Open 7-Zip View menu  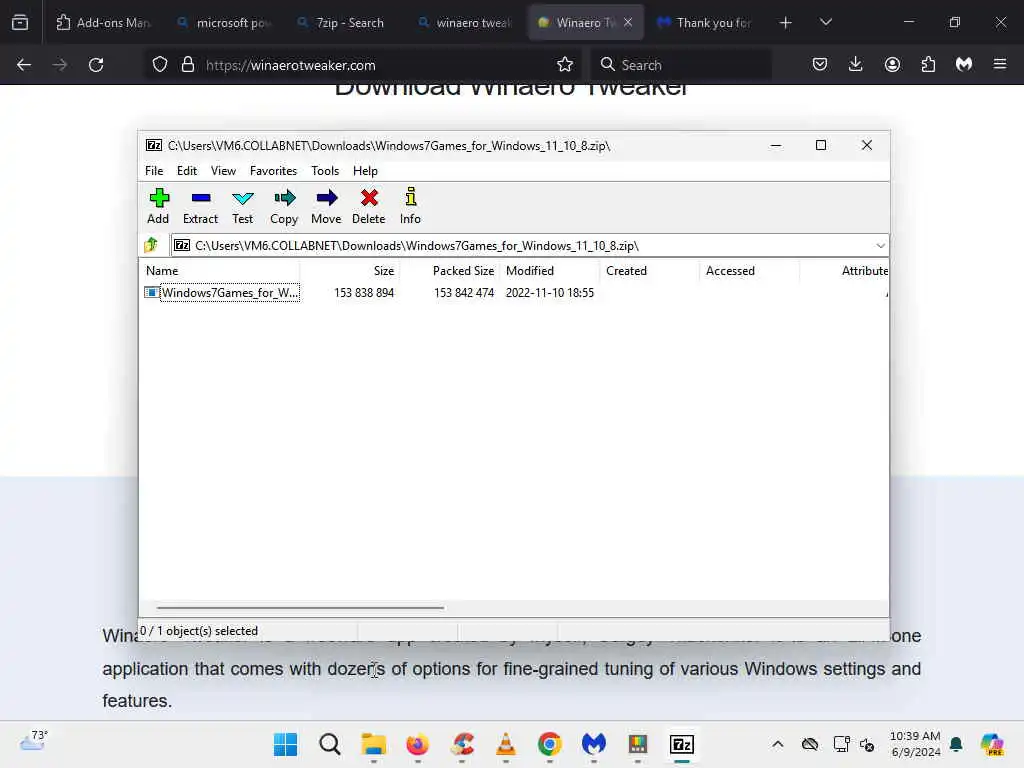[223, 170]
